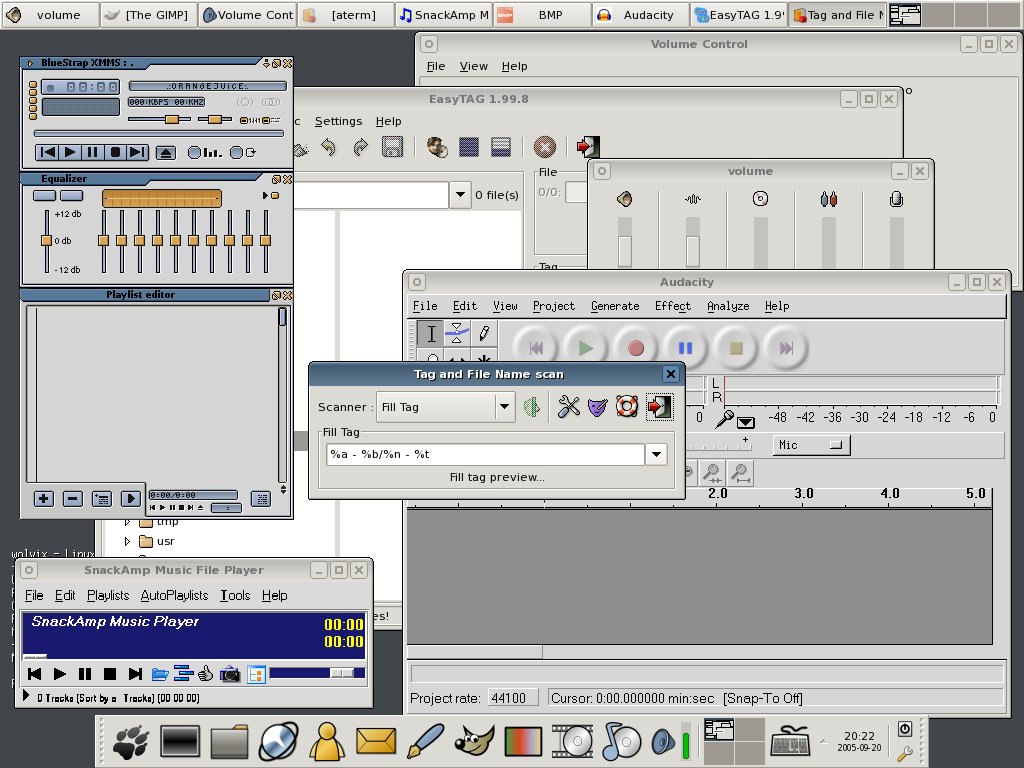Click the exit door icon in the scanner dialog
Viewport: 1024px width, 768px height.
659,407
